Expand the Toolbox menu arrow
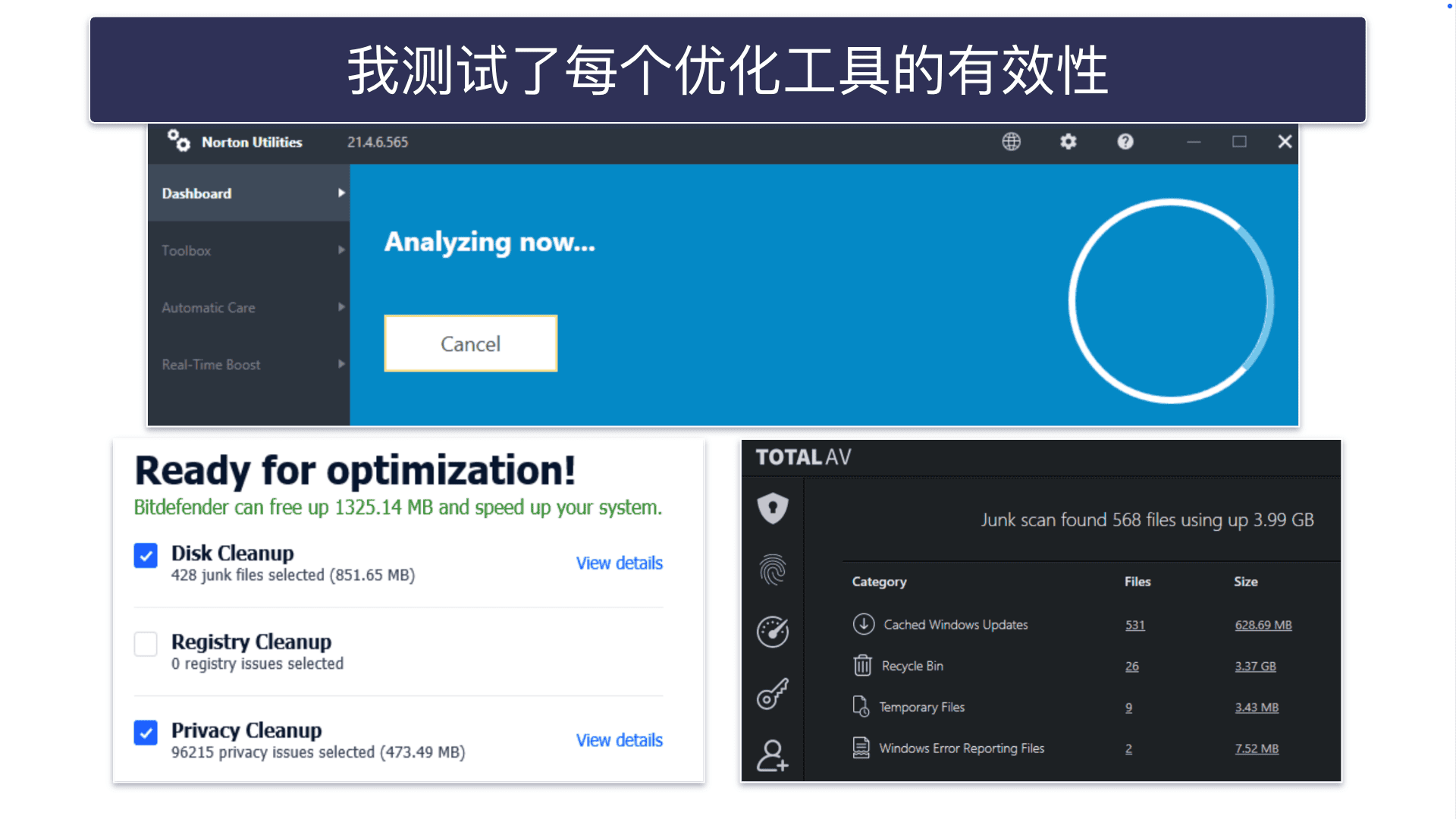This screenshot has height=819, width=1456. point(341,250)
